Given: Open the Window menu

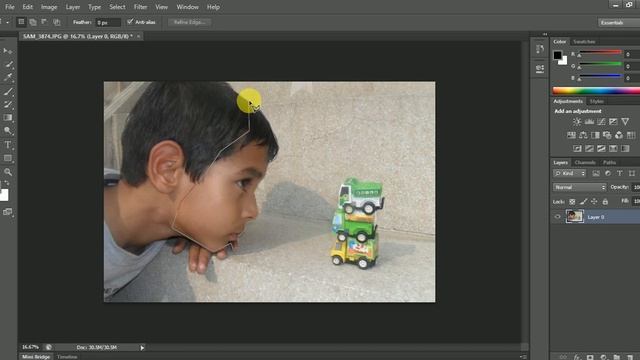Looking at the screenshot, I should pos(187,7).
